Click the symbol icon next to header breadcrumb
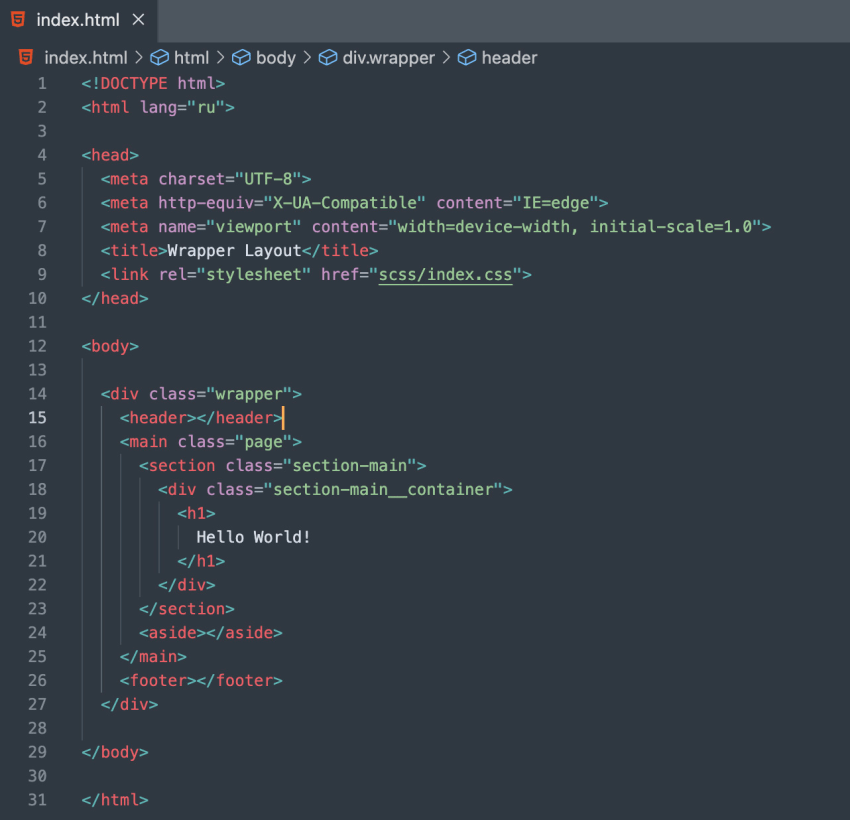Image resolution: width=850 pixels, height=820 pixels. [467, 57]
